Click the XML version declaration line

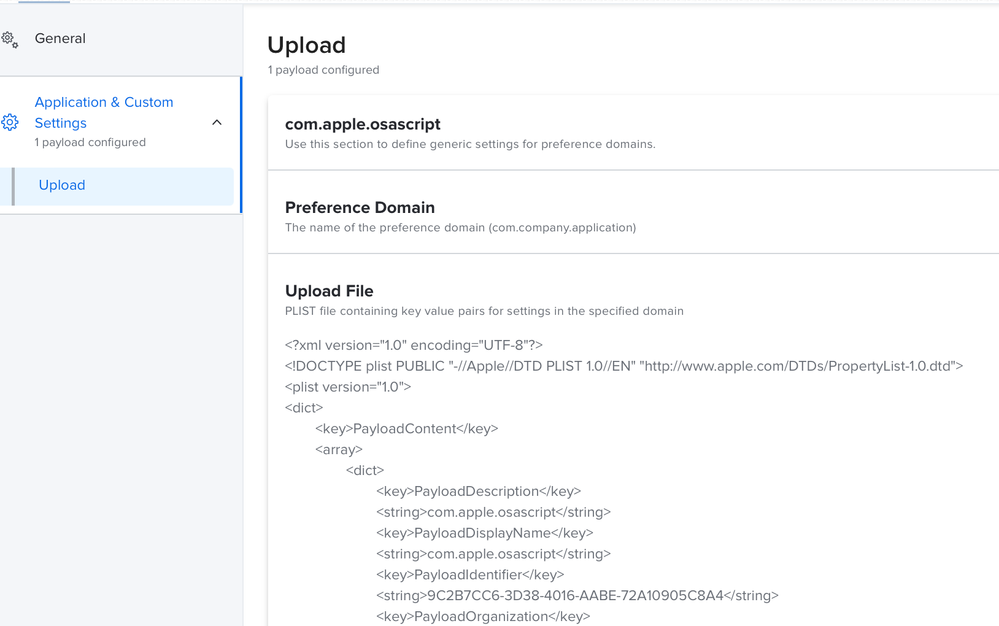click(414, 345)
